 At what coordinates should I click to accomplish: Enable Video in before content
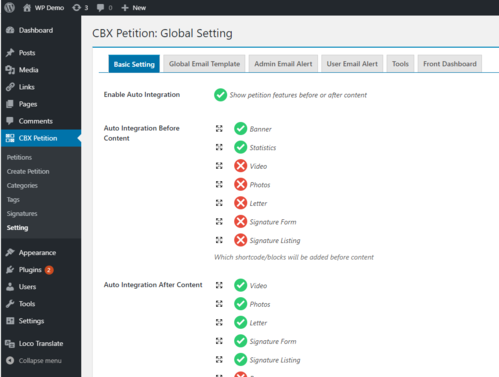click(x=240, y=166)
